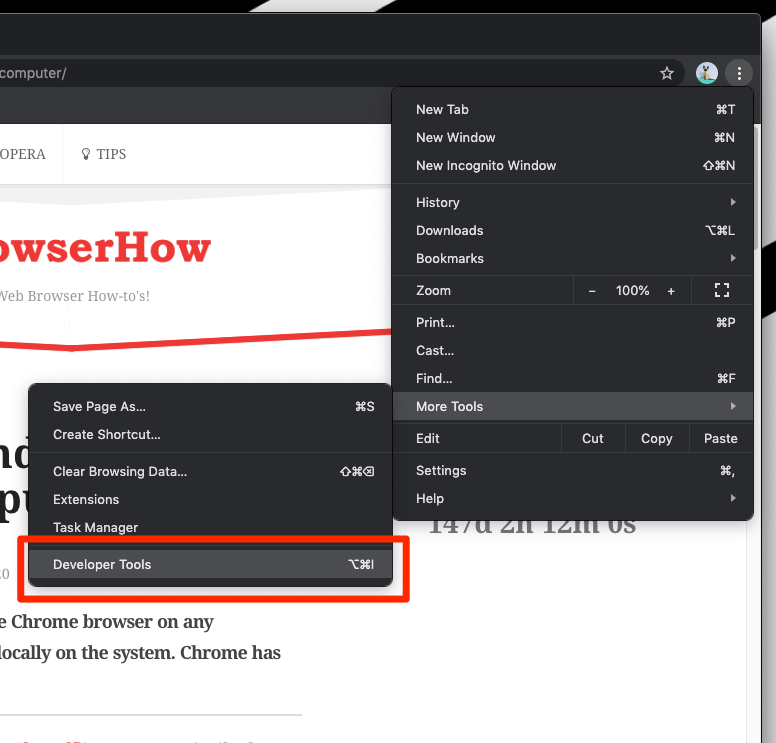Open Clear Browsing Data…
Image resolution: width=776 pixels, height=743 pixels.
[211, 472]
